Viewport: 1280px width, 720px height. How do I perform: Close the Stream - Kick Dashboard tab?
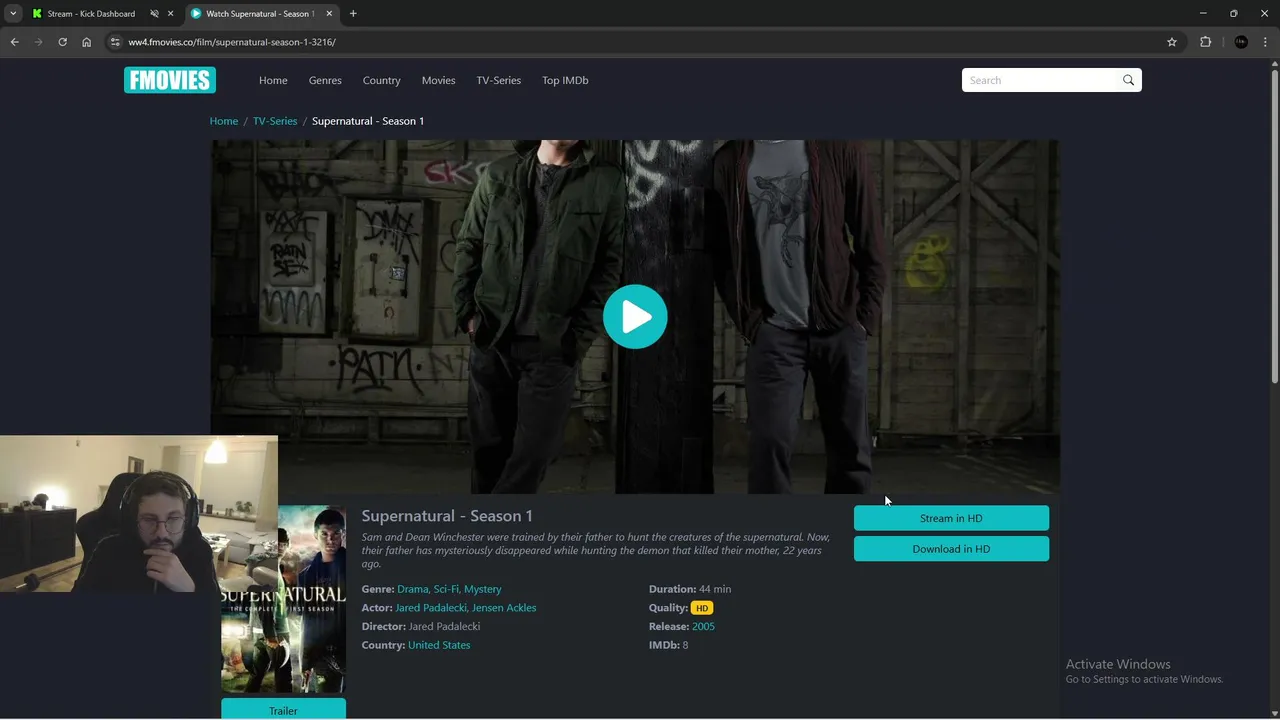click(x=170, y=14)
